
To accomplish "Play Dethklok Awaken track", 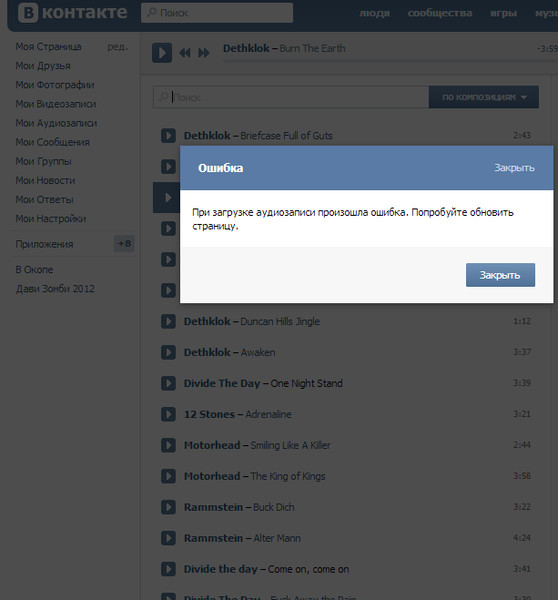I will pos(168,352).
